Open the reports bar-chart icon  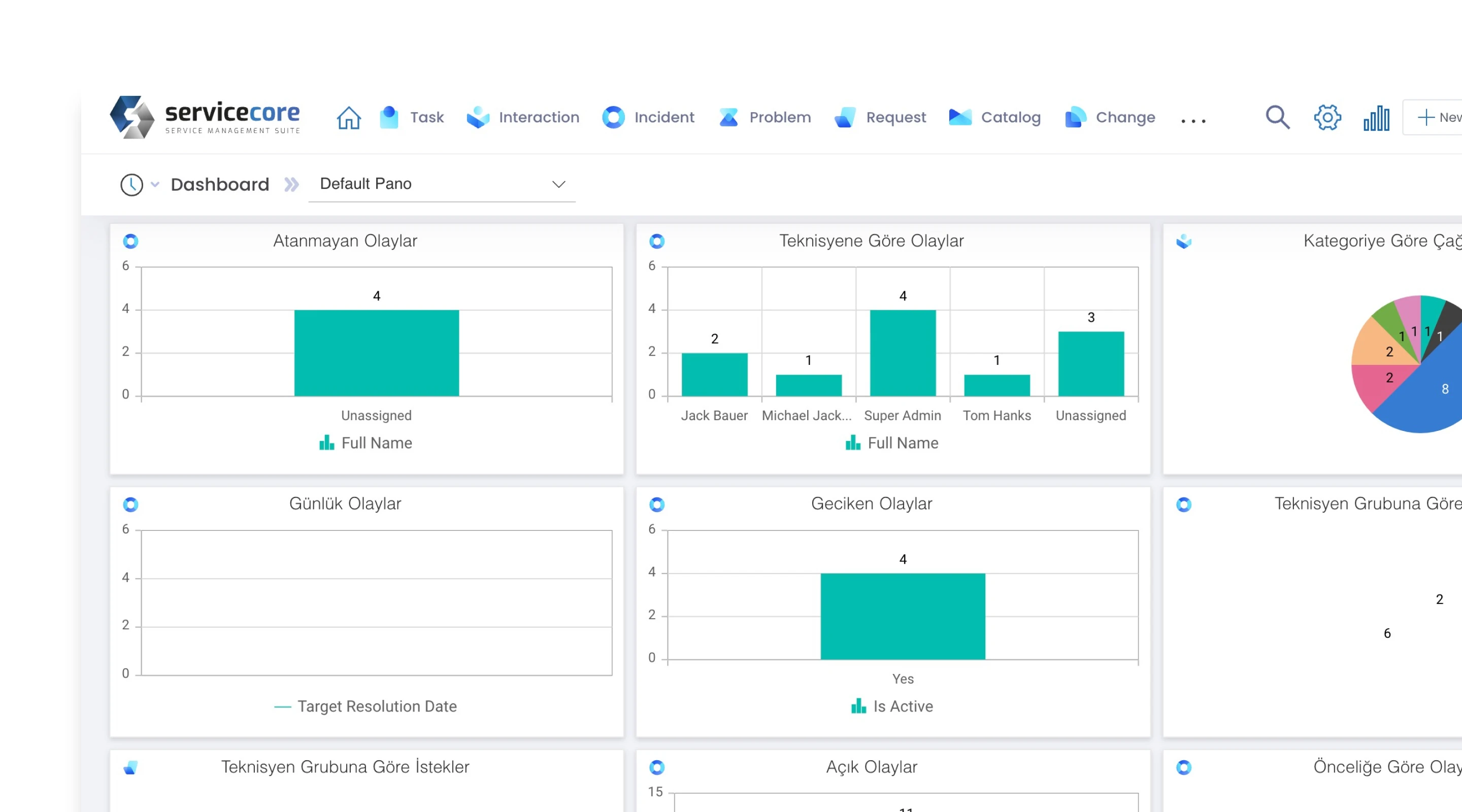click(x=1376, y=118)
